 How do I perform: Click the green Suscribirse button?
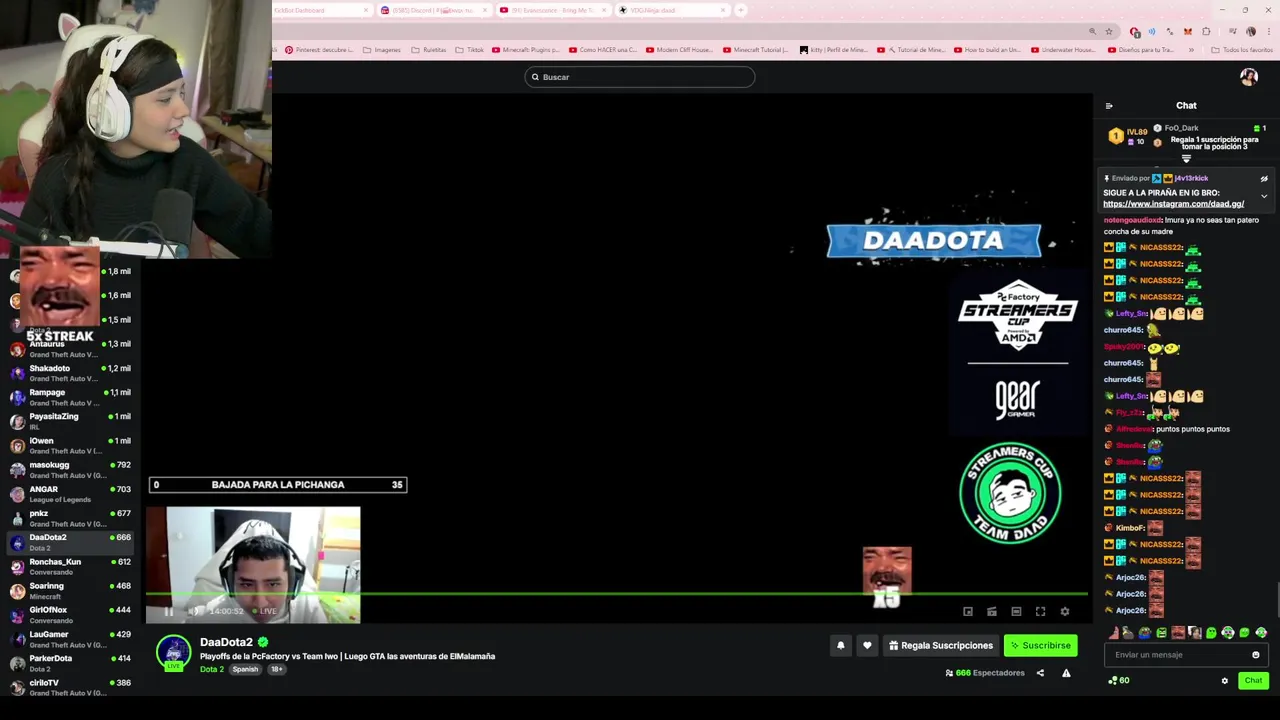1040,646
